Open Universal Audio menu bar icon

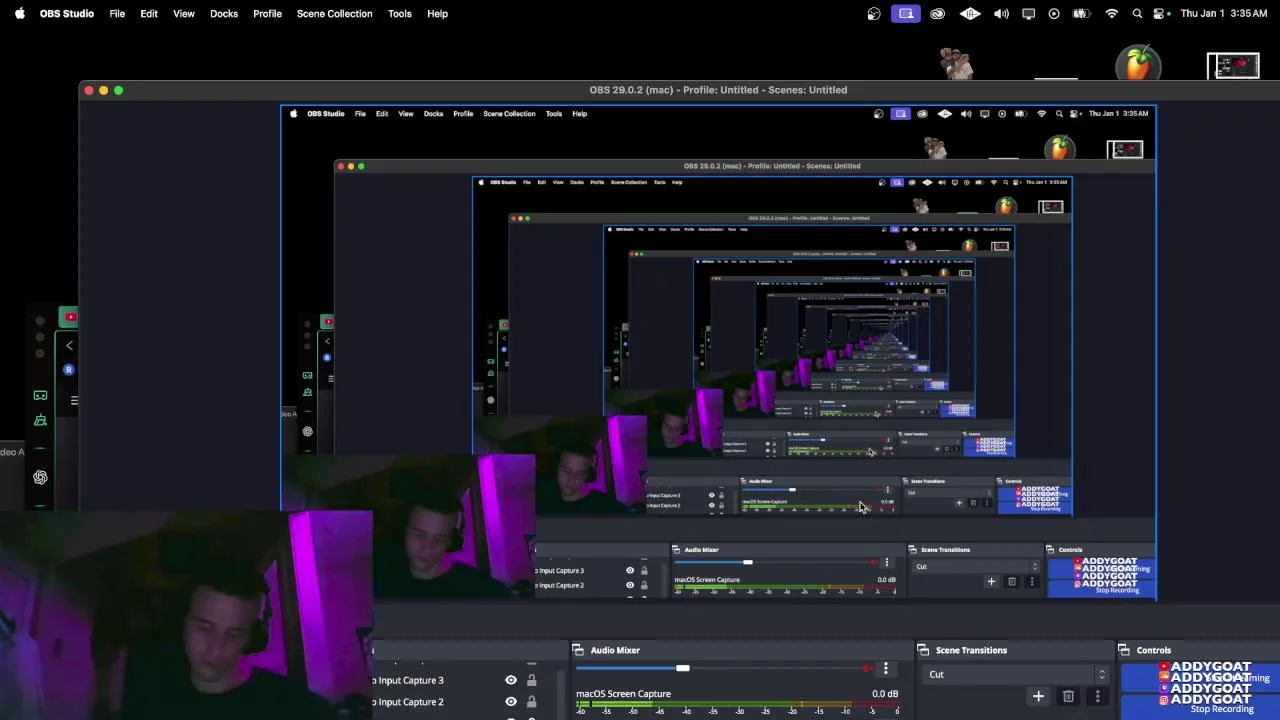[x=970, y=14]
